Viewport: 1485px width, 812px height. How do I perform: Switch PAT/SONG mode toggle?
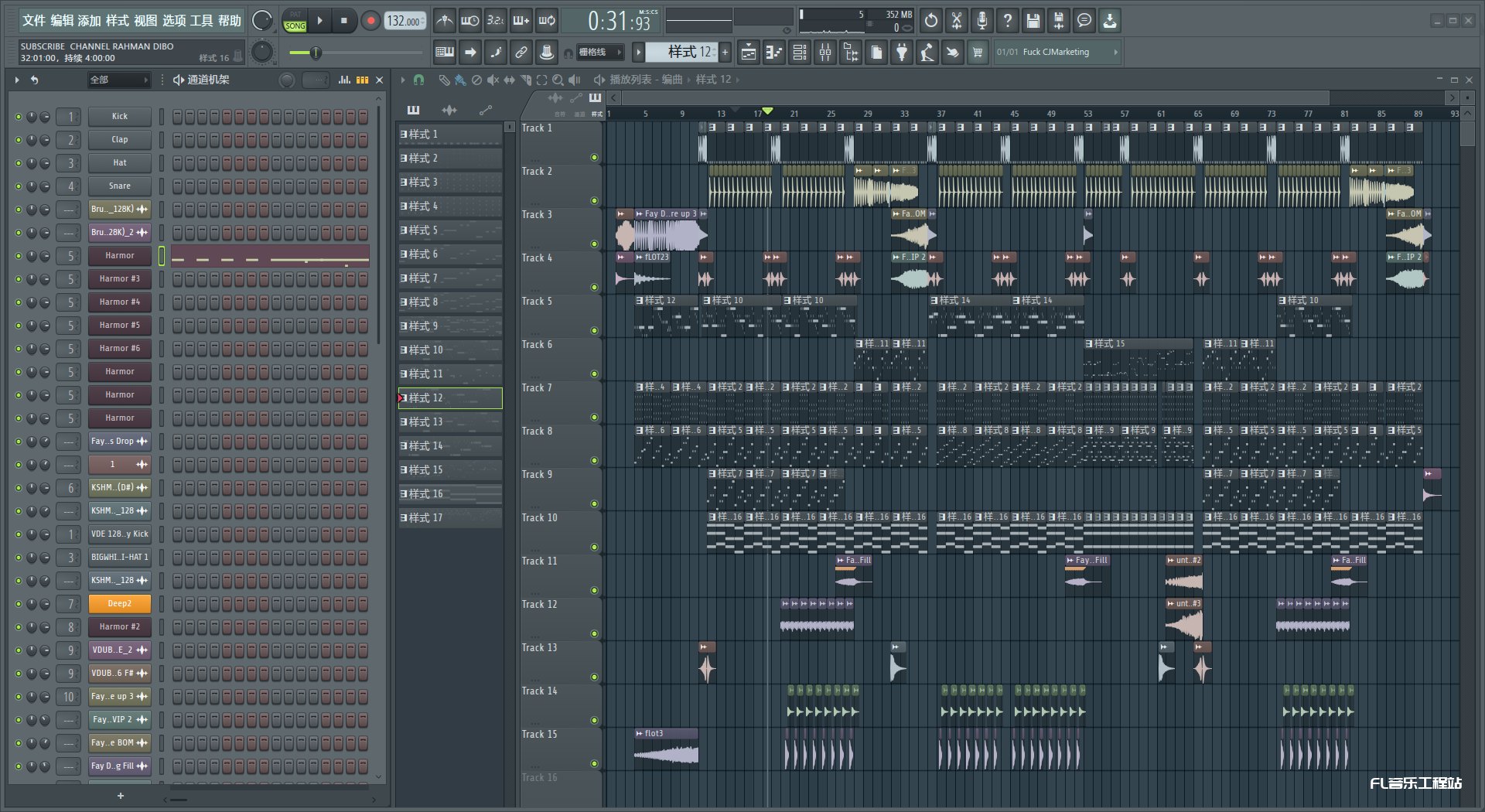(x=295, y=21)
